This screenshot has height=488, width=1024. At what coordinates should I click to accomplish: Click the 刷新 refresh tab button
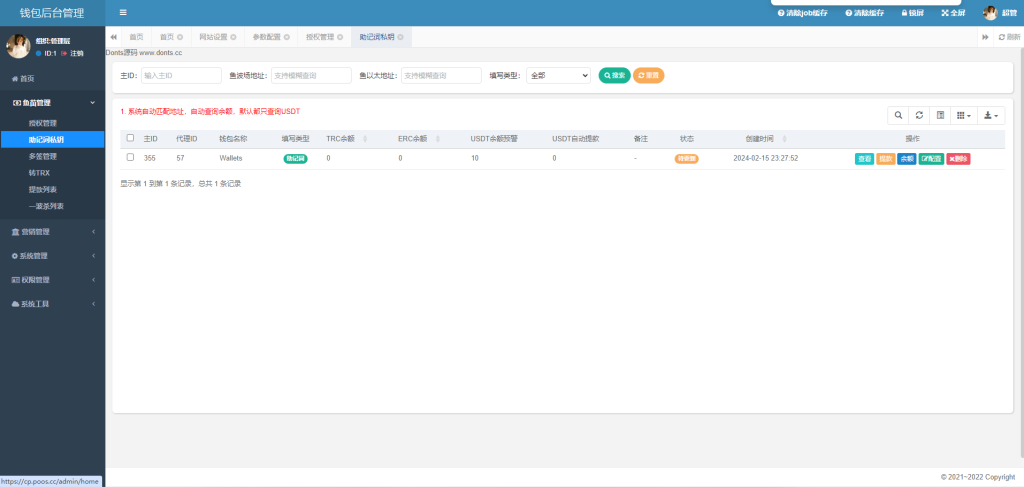pos(1009,37)
